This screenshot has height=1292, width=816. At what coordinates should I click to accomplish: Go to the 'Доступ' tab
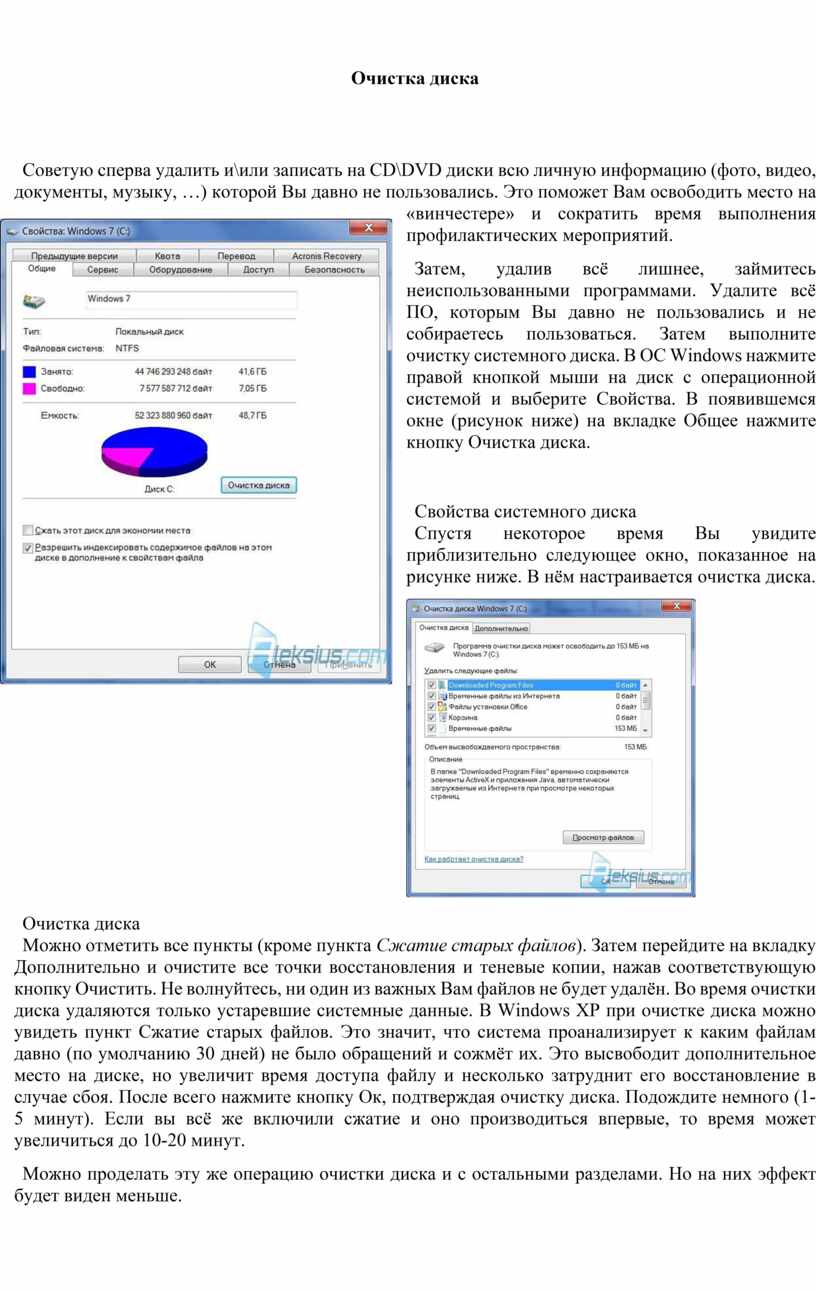258,270
